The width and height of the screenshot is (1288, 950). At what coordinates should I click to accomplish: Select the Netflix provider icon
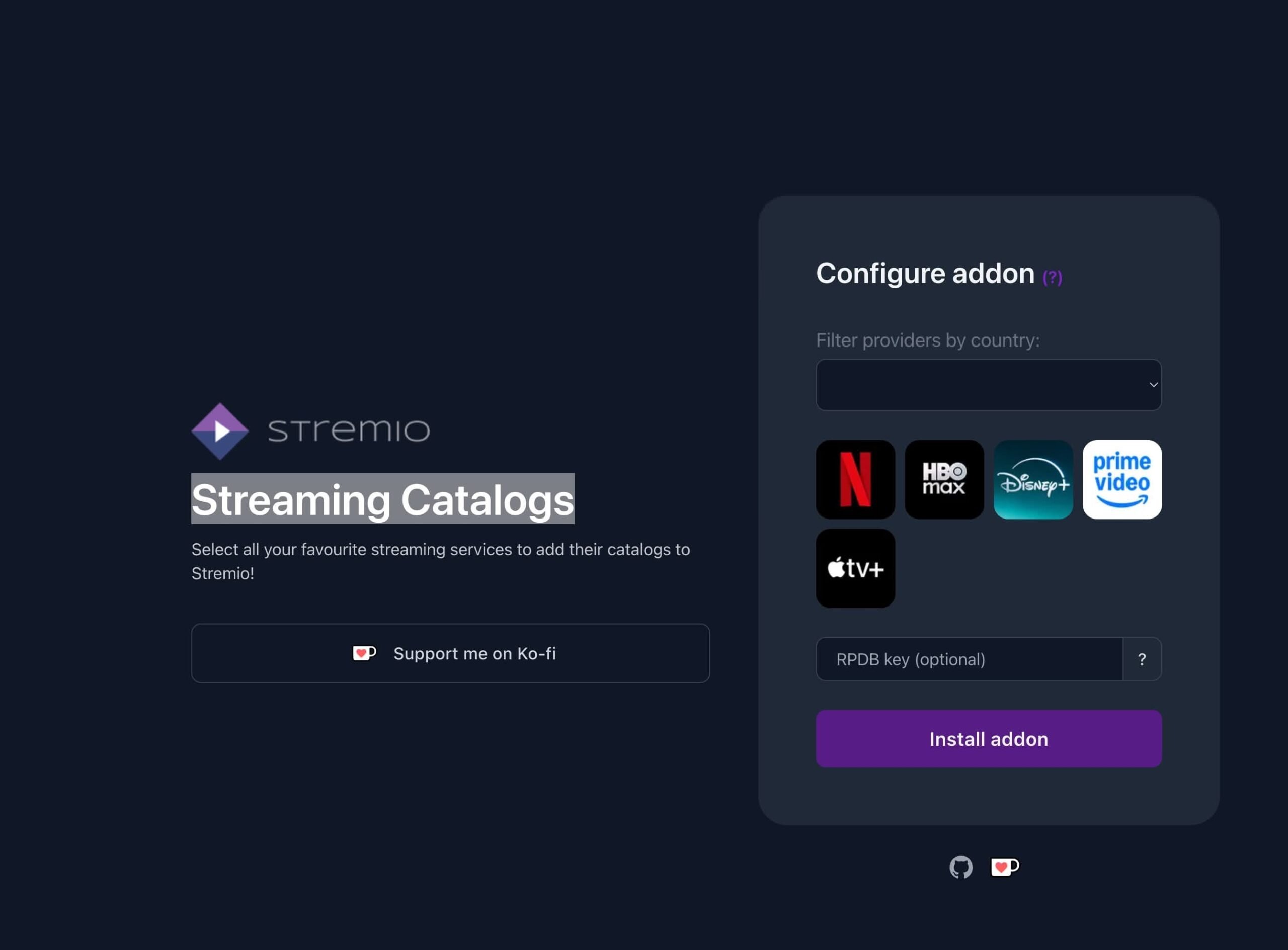point(855,479)
